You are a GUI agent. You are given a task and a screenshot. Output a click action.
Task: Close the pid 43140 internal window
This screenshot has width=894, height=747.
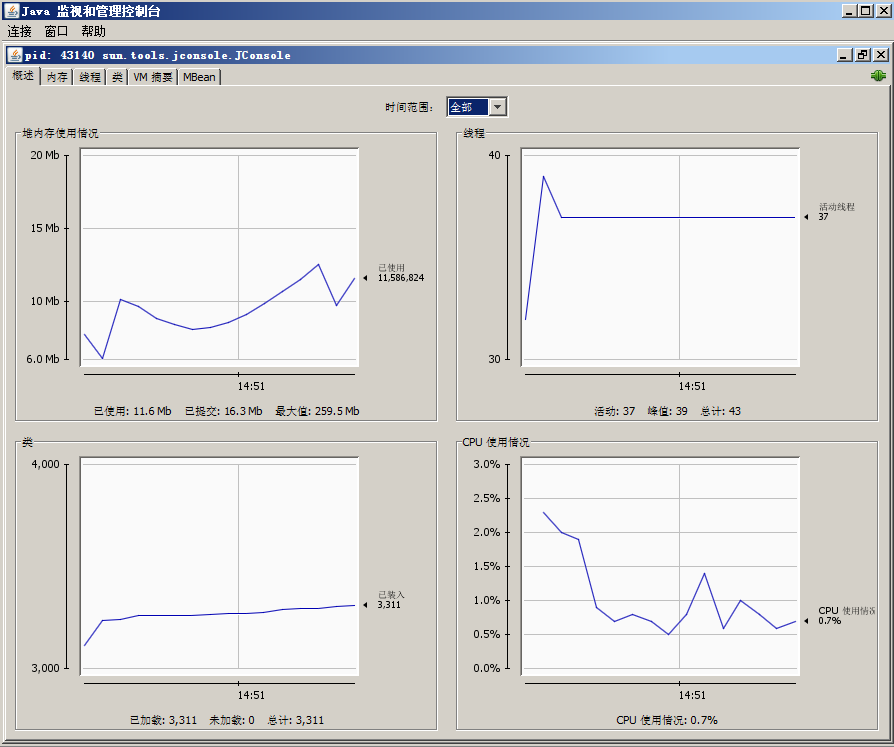(x=878, y=55)
